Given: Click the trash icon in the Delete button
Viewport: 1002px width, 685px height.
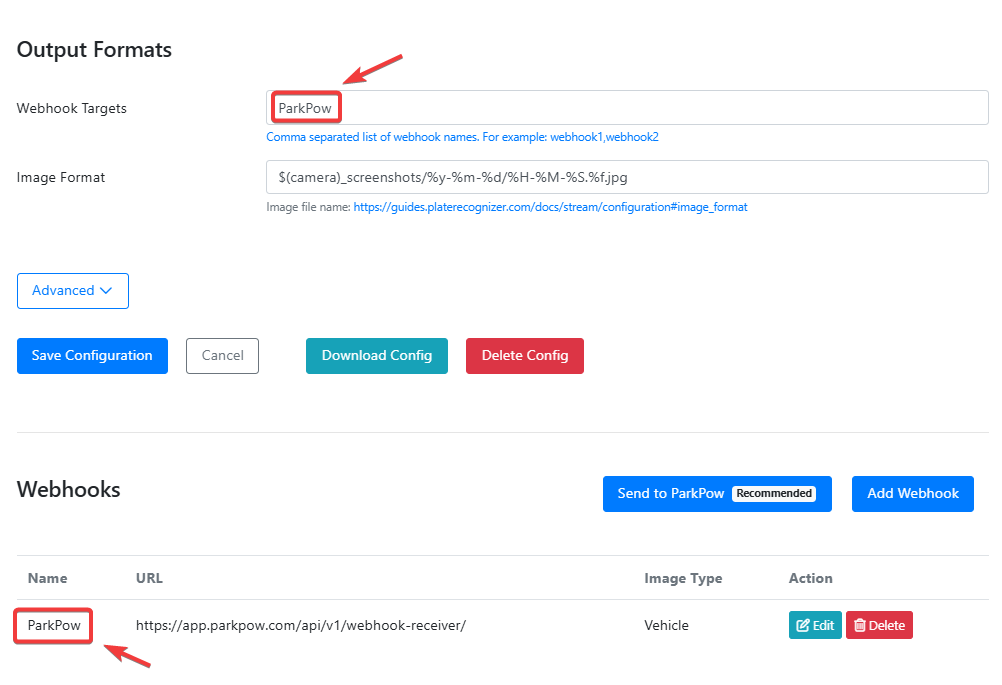Looking at the screenshot, I should coord(859,626).
